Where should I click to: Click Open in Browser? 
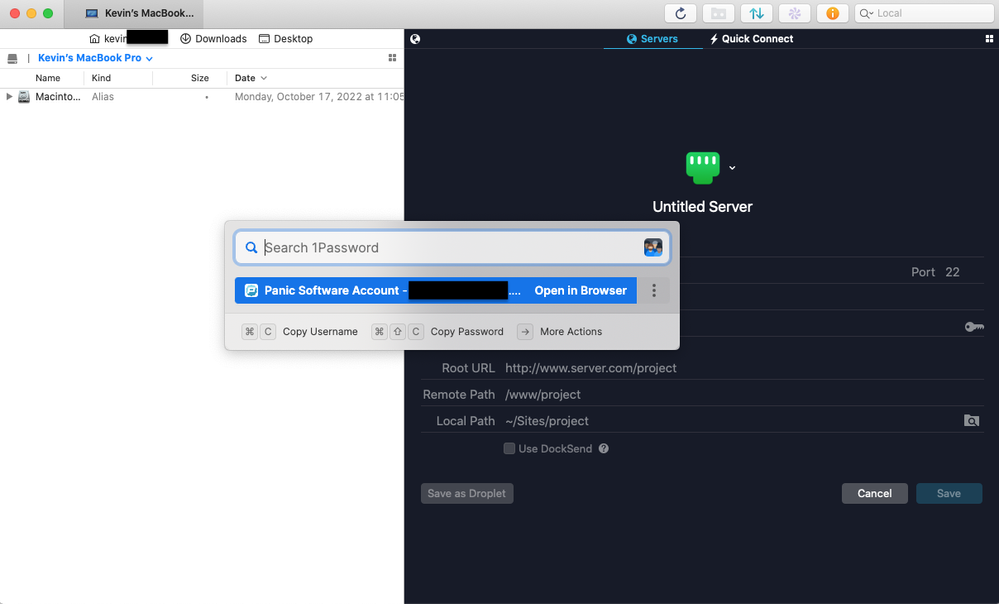(x=580, y=291)
